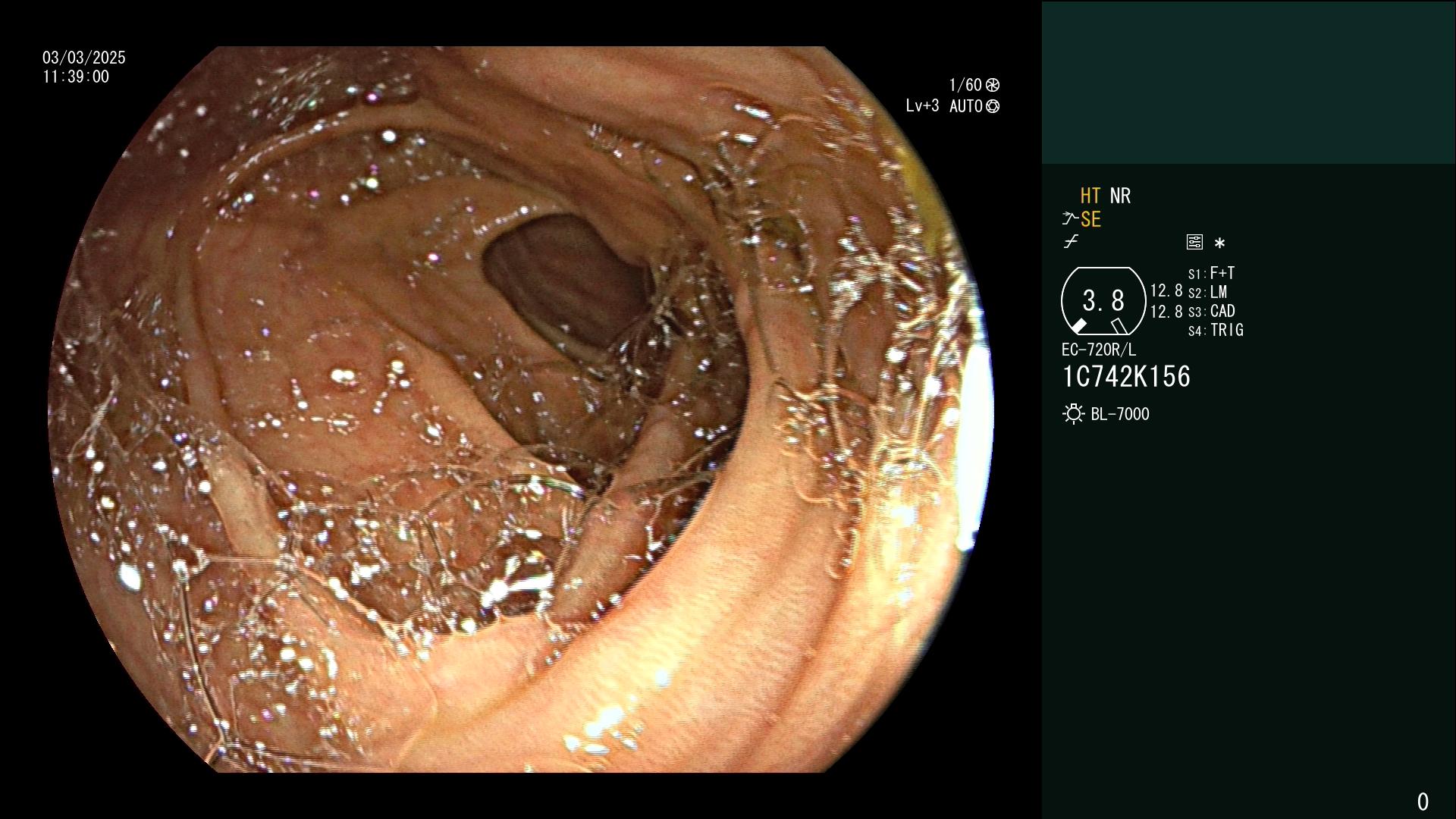This screenshot has height=819, width=1456.
Task: Click the counter 0 at bottom right
Action: coord(1423,802)
